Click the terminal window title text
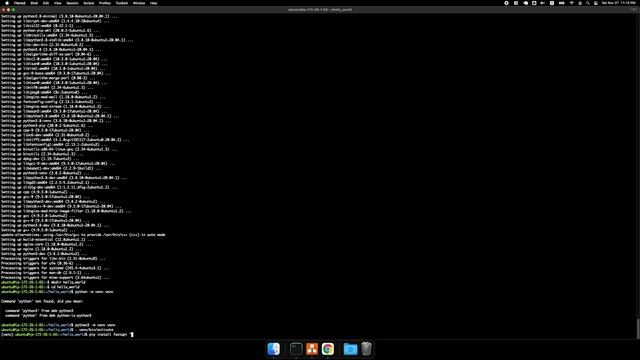 [x=320, y=9]
